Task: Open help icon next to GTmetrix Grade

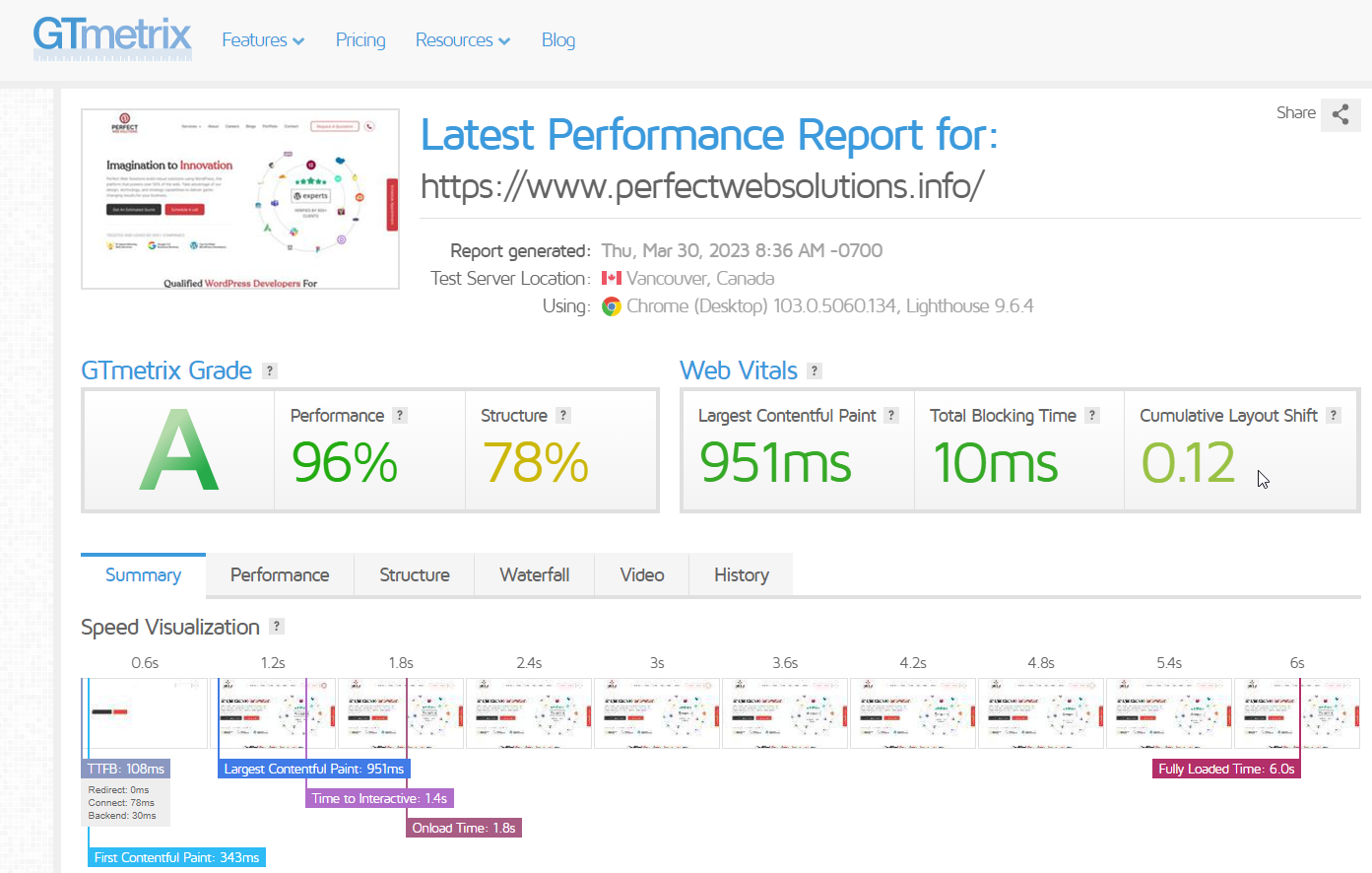Action: [x=270, y=370]
